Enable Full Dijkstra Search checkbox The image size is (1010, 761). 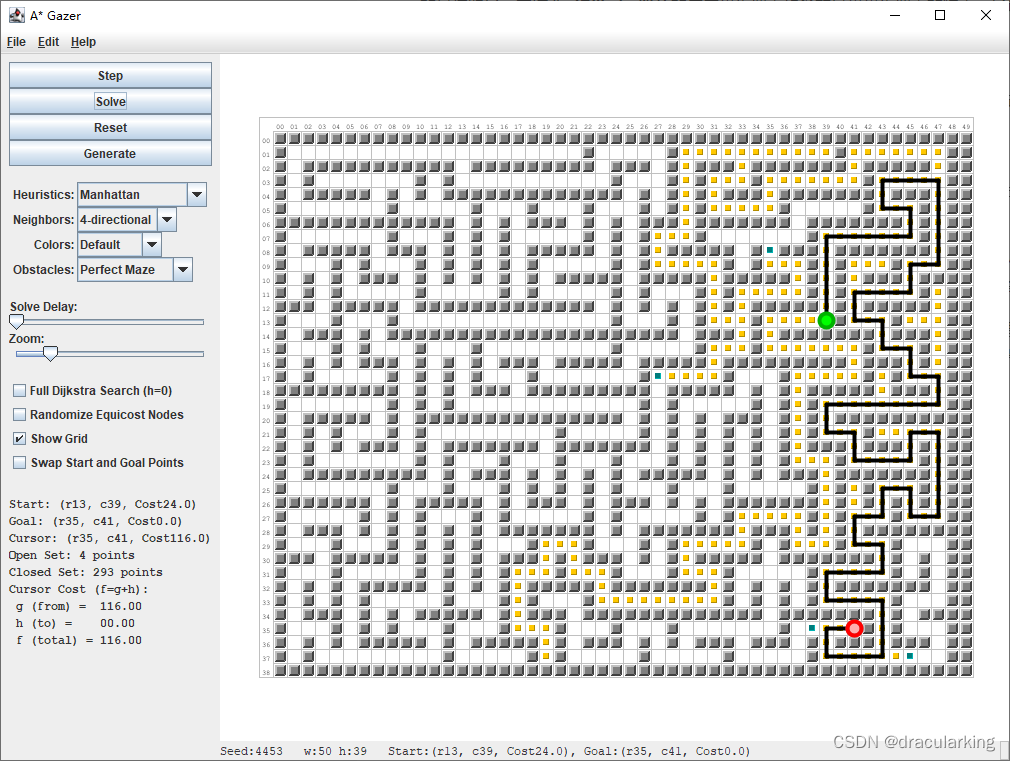pyautogui.click(x=19, y=390)
